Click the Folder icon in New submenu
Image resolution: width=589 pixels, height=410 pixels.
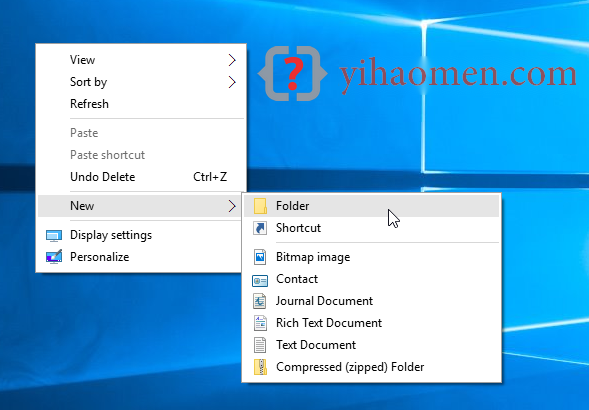pos(260,206)
